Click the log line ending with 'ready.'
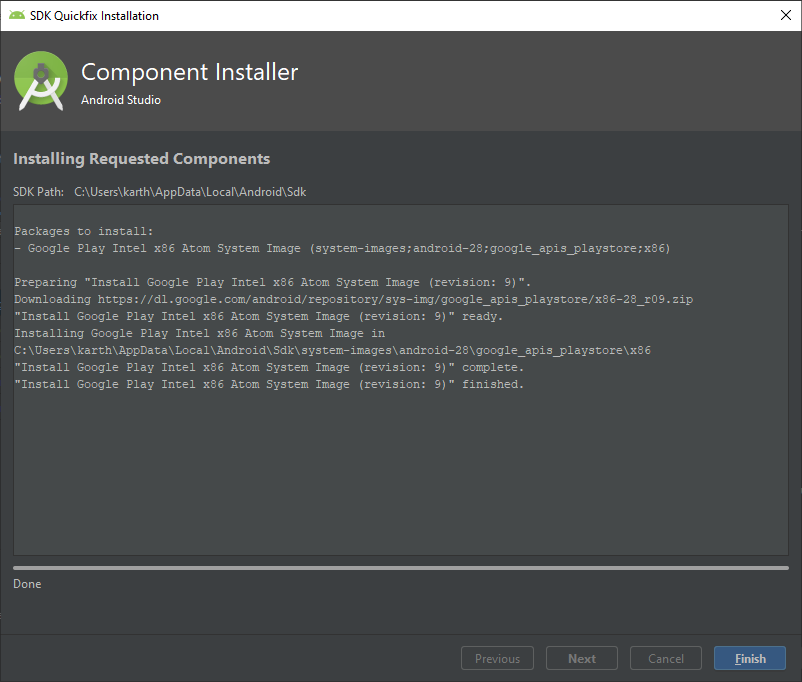This screenshot has width=802, height=682. [x=258, y=316]
